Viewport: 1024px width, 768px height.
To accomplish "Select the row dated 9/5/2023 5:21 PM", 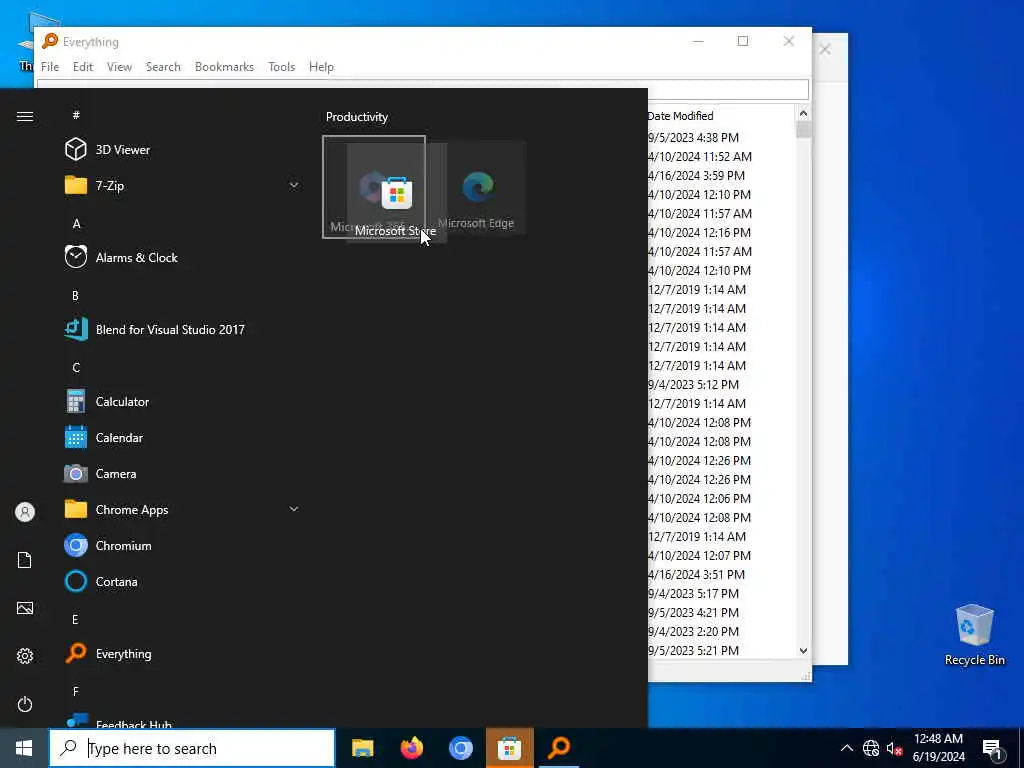I will click(694, 650).
